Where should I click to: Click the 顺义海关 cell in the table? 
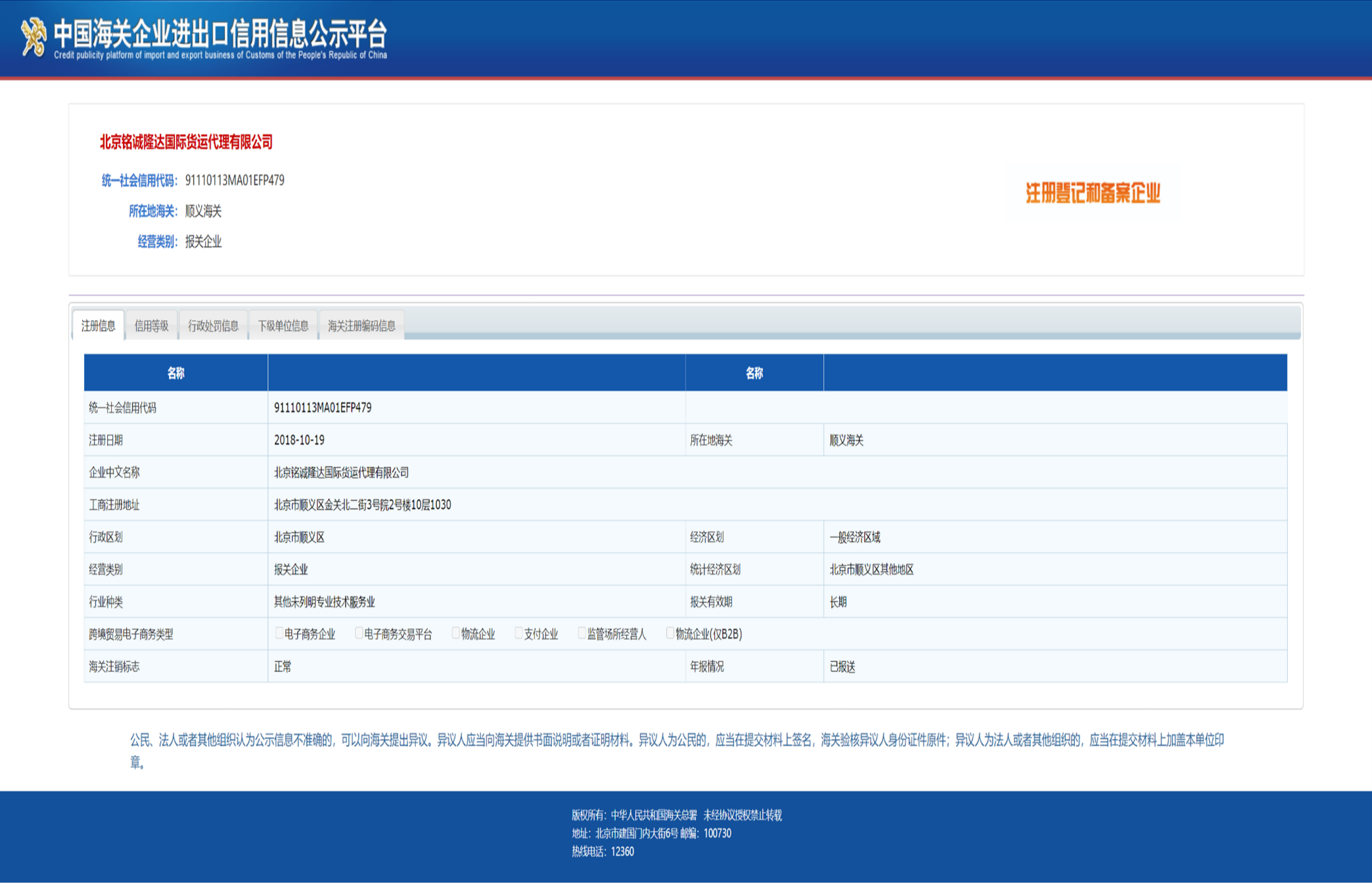[1055, 440]
